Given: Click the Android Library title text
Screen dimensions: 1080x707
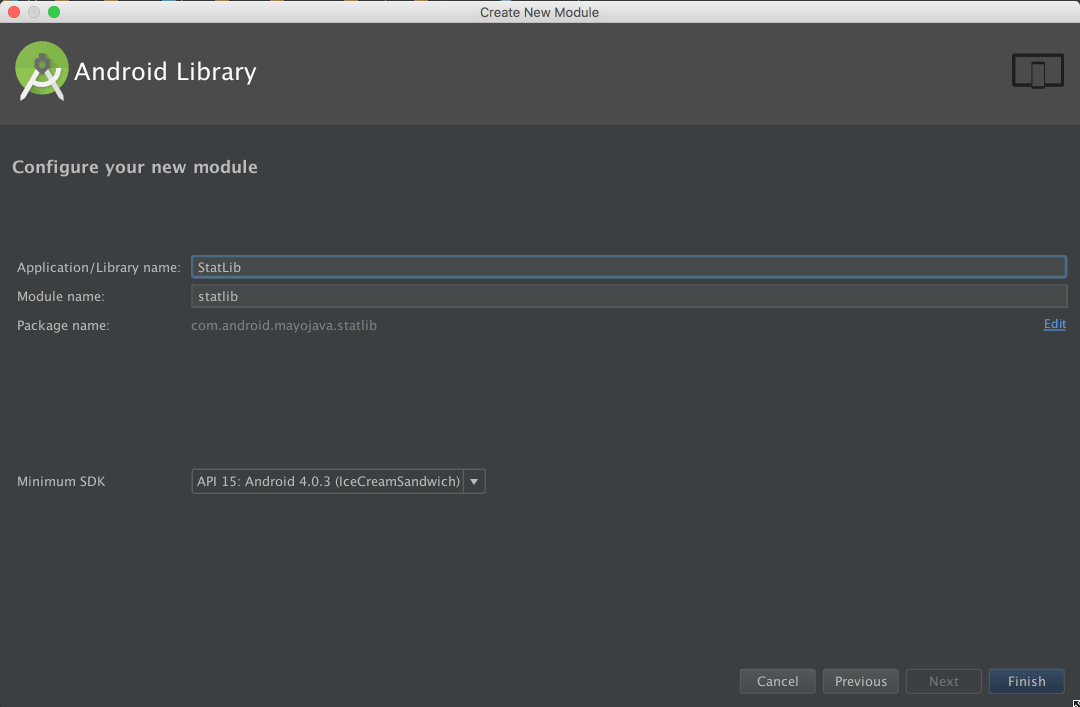Looking at the screenshot, I should [165, 72].
